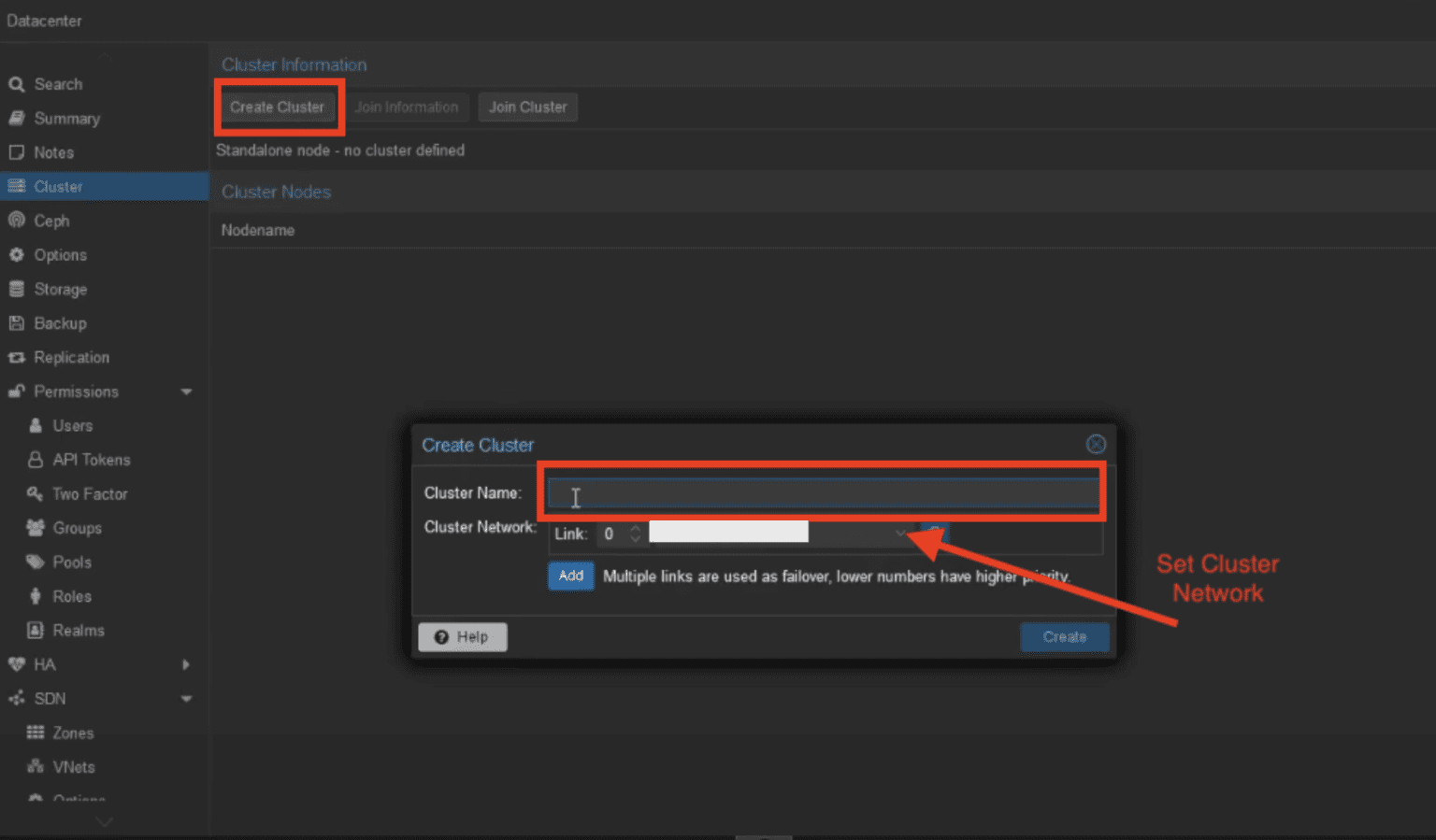
Task: Expand the HA section
Action: pyautogui.click(x=185, y=664)
